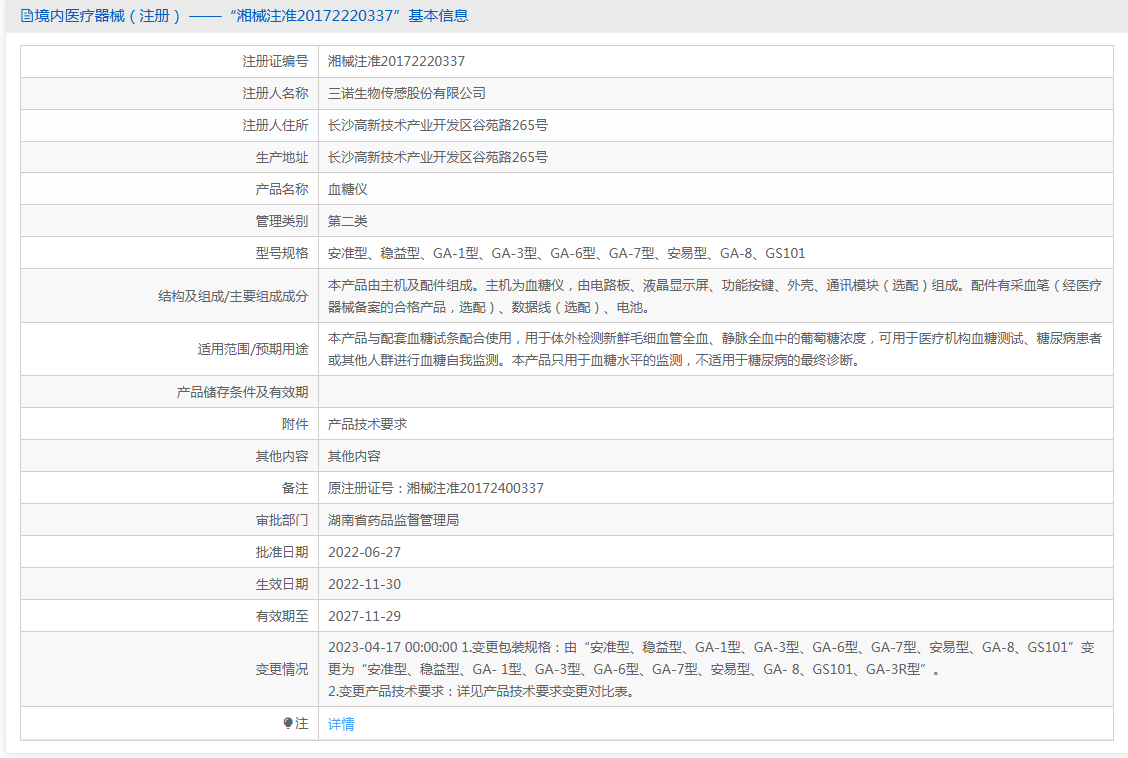Click the 型号规格 row label

pos(281,253)
